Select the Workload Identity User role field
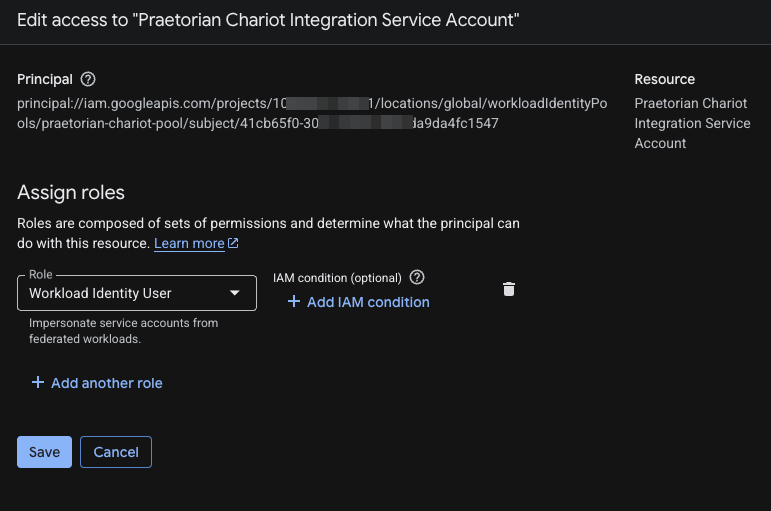The width and height of the screenshot is (771, 511). point(137,293)
